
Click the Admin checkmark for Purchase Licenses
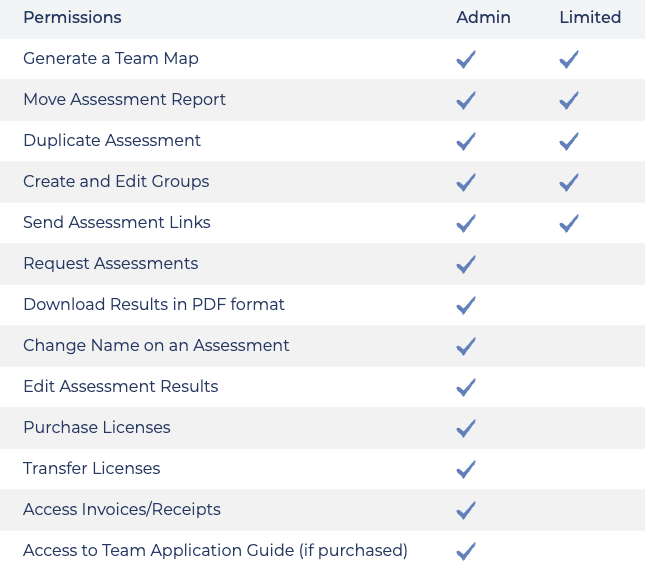tap(466, 428)
